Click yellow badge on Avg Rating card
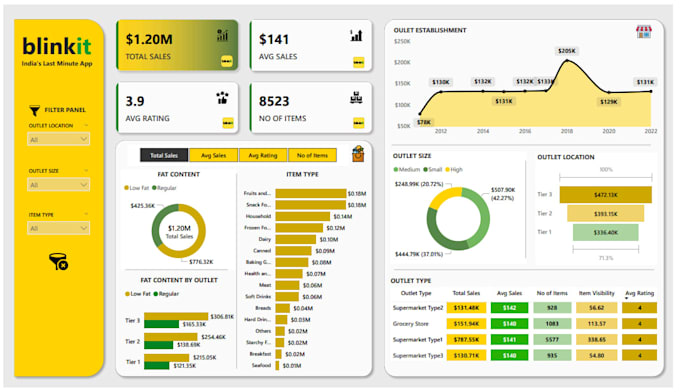680x392 pixels. [x=228, y=123]
